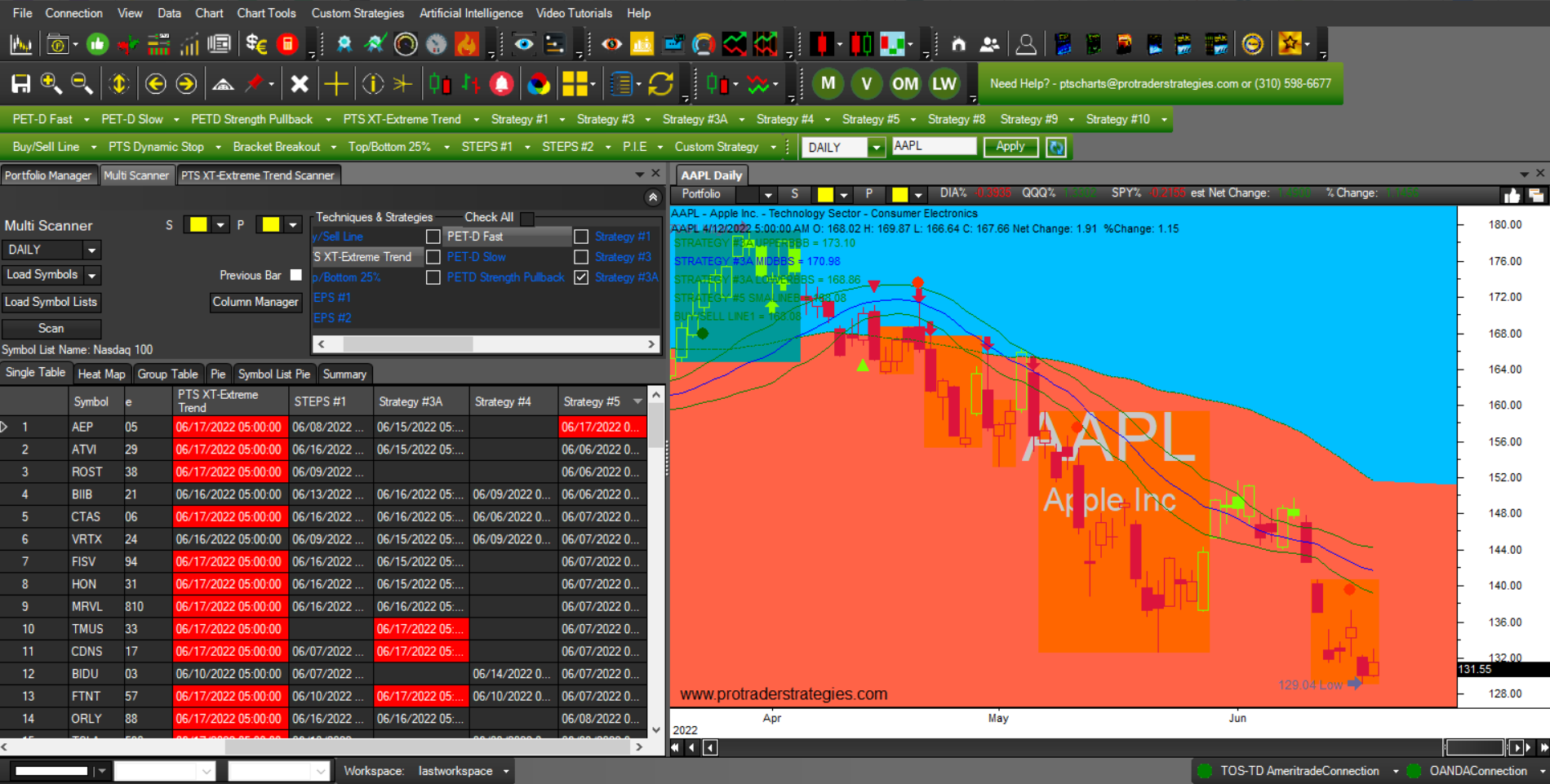Open the DAILY timeframe combo box in toolbar

pyautogui.click(x=876, y=148)
